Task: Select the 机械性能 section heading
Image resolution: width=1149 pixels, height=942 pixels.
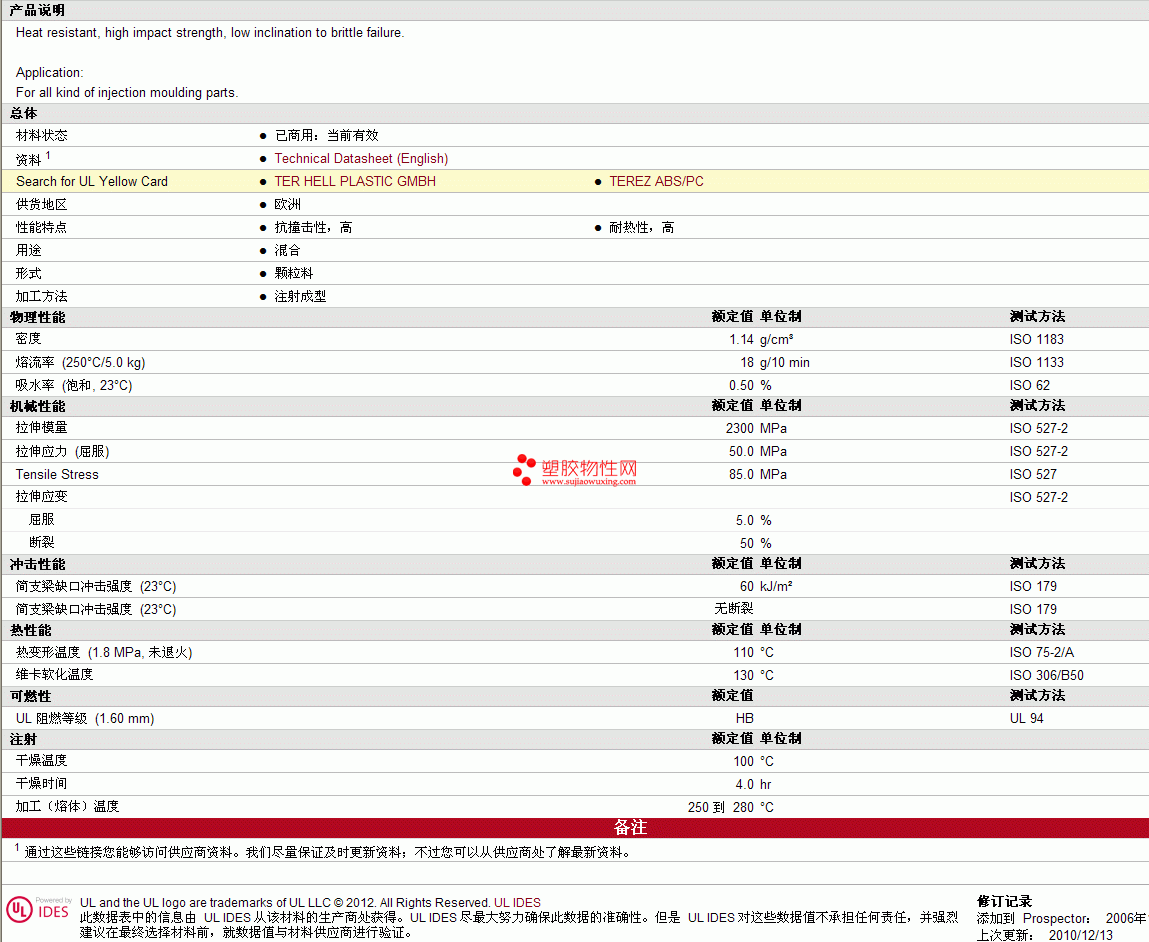Action: coord(37,406)
